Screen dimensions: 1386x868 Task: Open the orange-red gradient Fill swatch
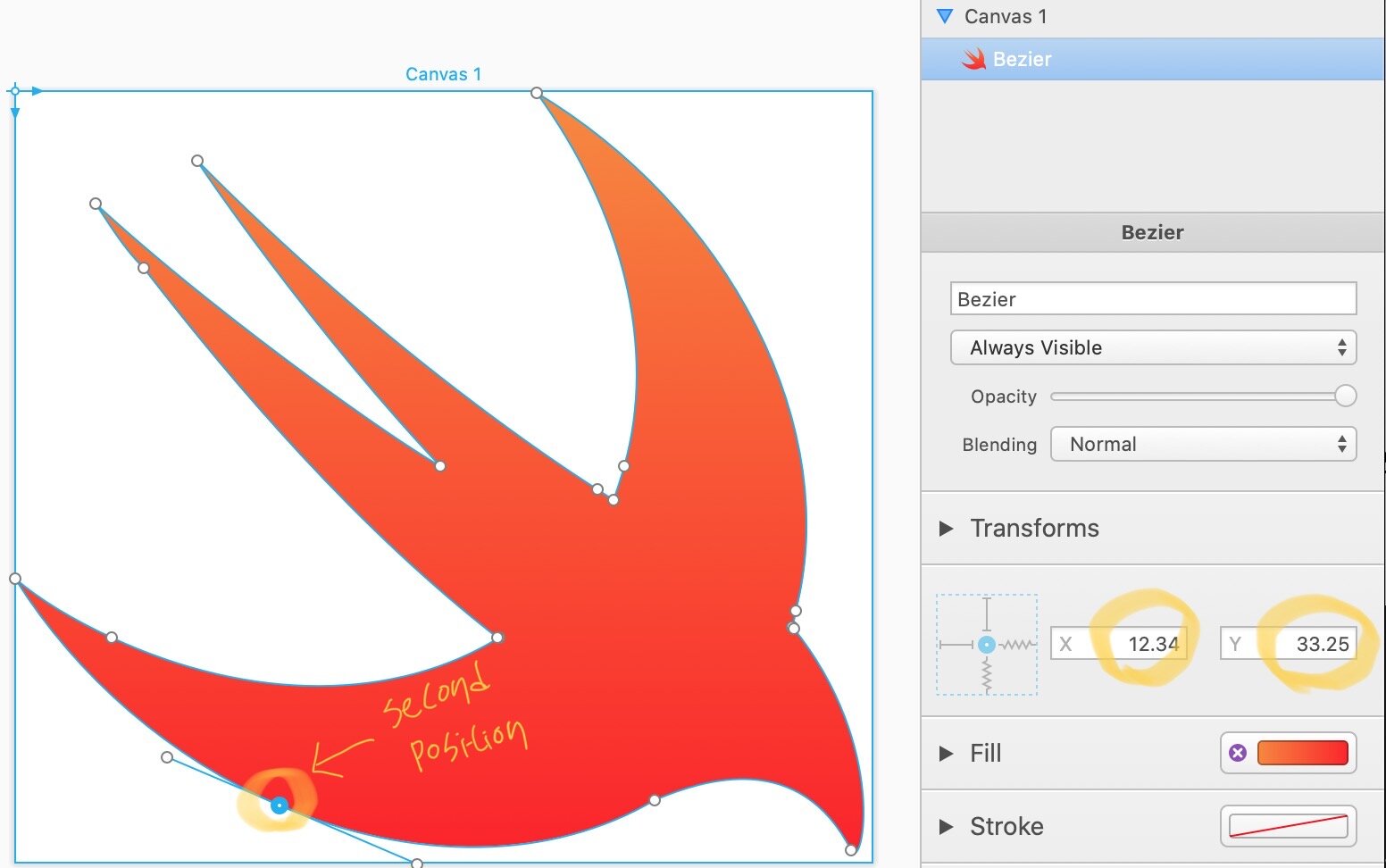click(x=1302, y=753)
